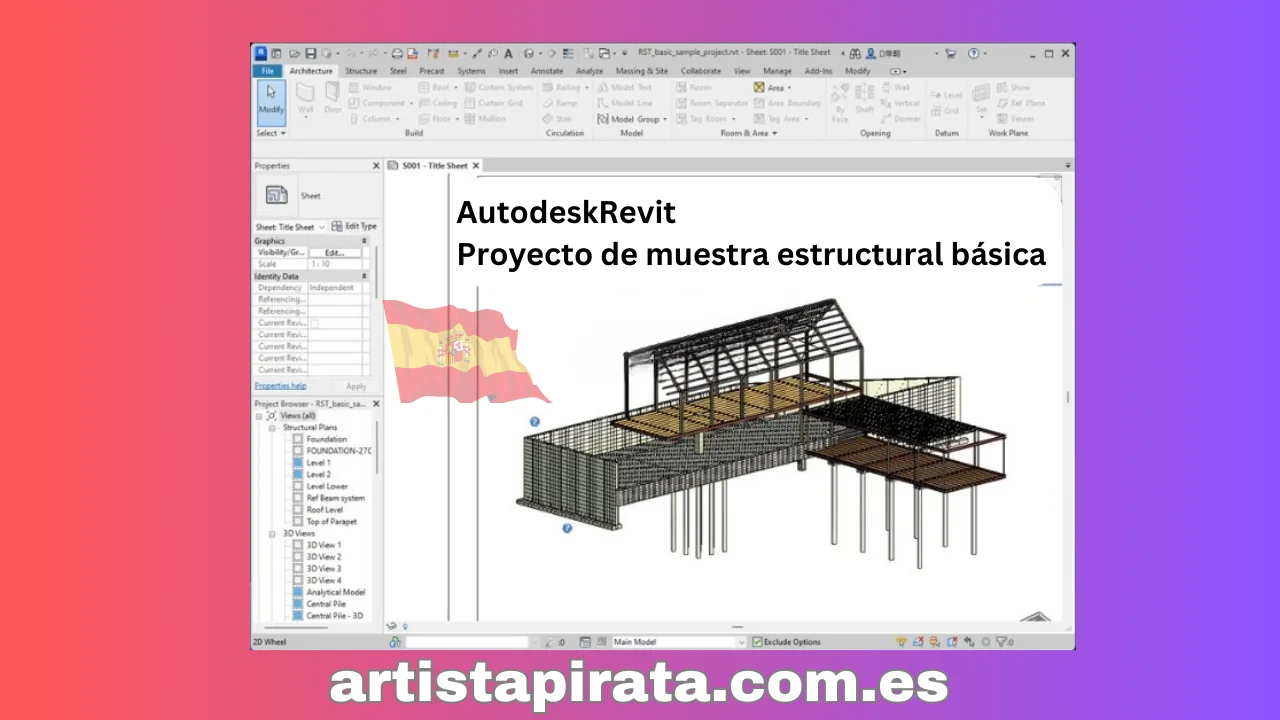Toggle the Level 1 view box
This screenshot has width=1280, height=720.
click(x=298, y=463)
